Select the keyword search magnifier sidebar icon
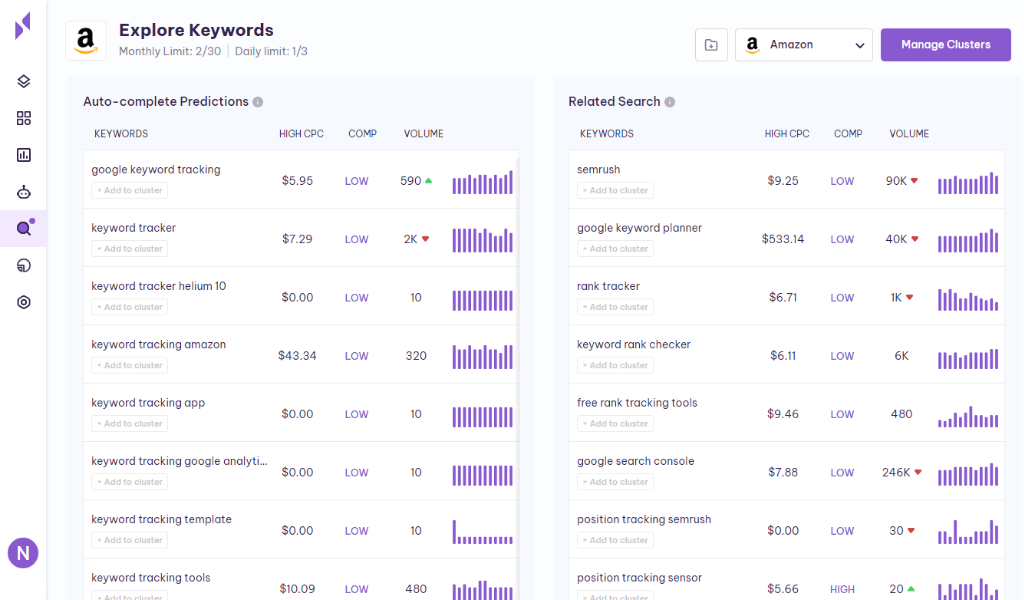The height and width of the screenshot is (600, 1024). coord(24,229)
